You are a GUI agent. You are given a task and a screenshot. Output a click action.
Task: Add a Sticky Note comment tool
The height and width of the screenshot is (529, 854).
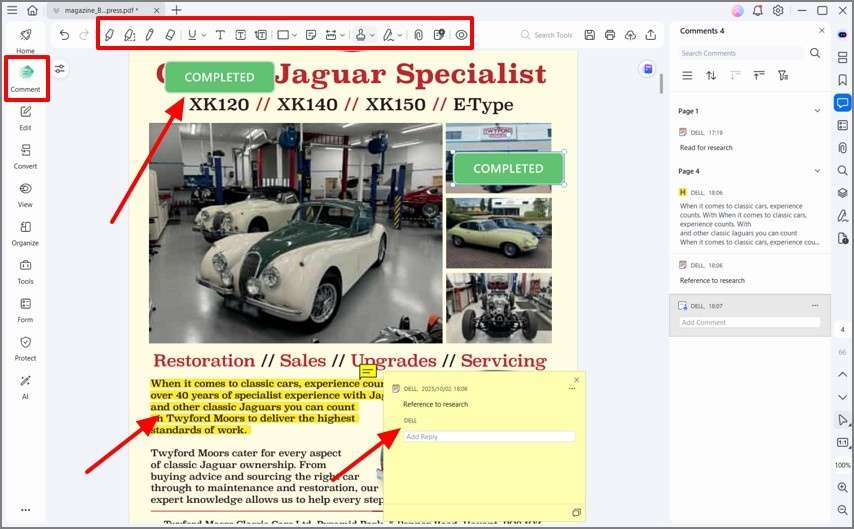click(311, 35)
